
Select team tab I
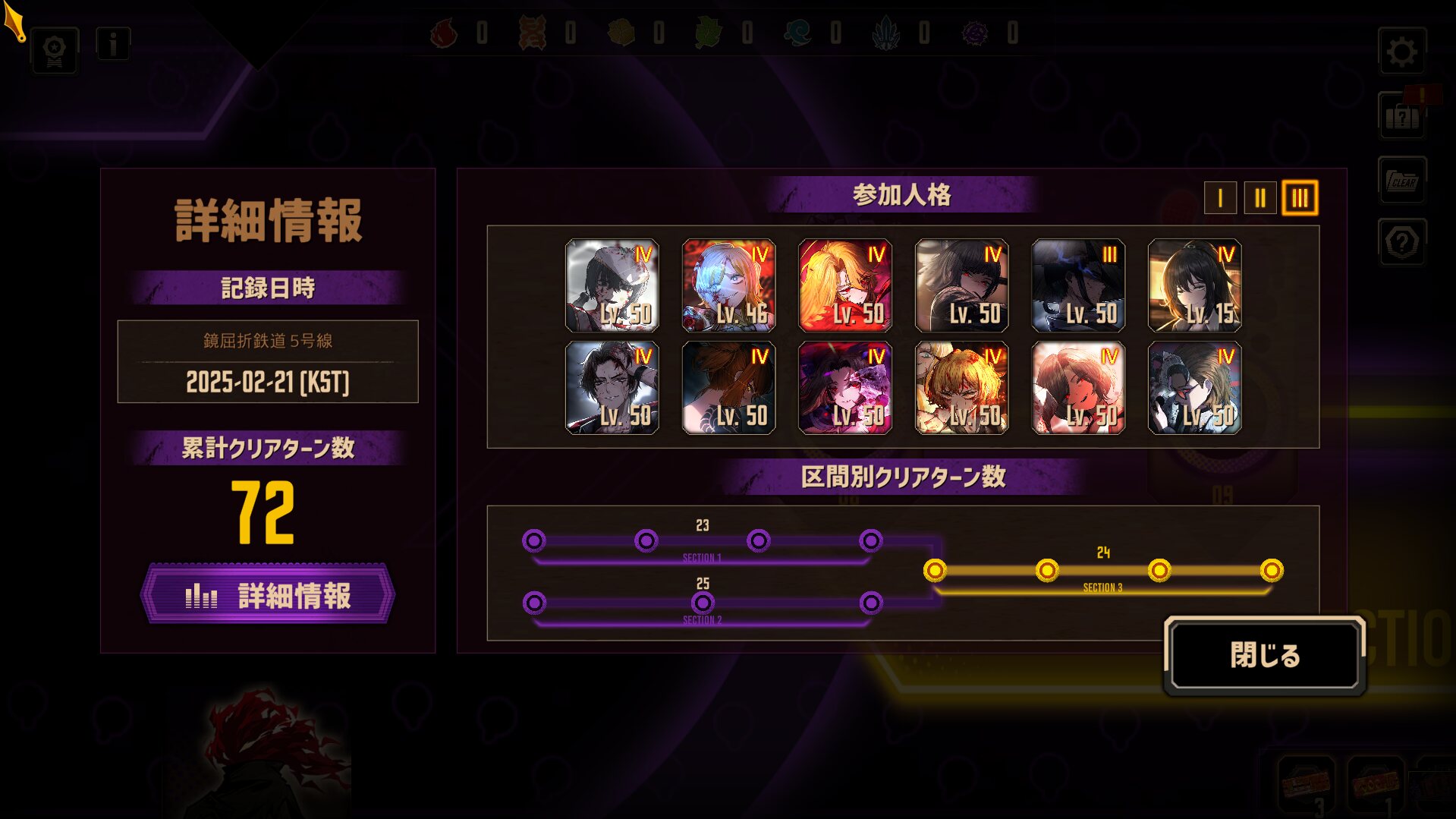[1220, 198]
